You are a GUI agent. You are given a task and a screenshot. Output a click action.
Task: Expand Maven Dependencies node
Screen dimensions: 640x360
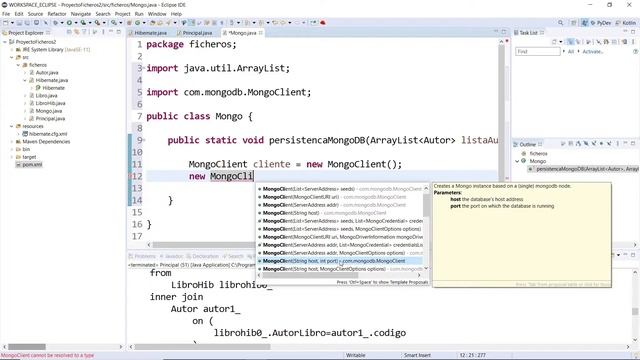point(12,142)
